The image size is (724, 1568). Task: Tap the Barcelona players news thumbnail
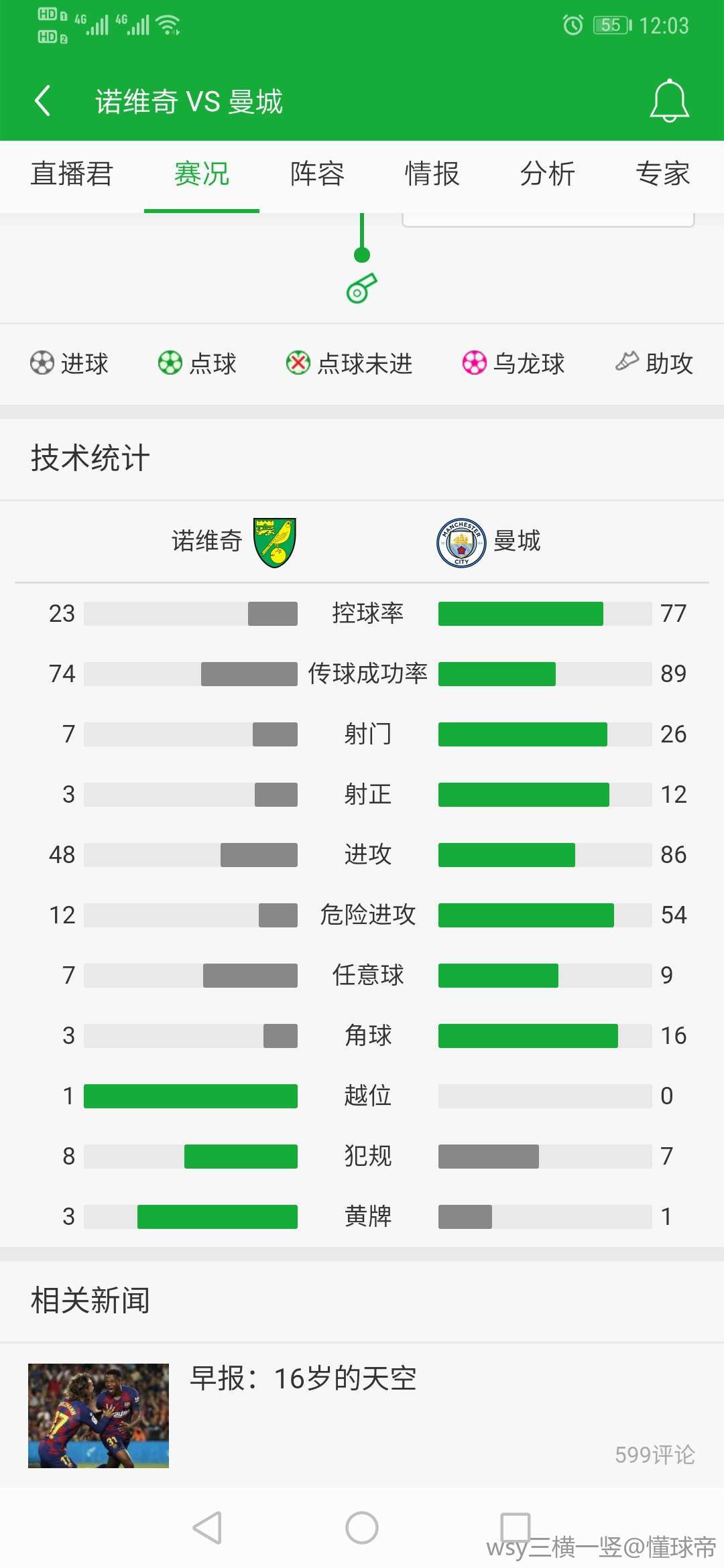tap(99, 1416)
